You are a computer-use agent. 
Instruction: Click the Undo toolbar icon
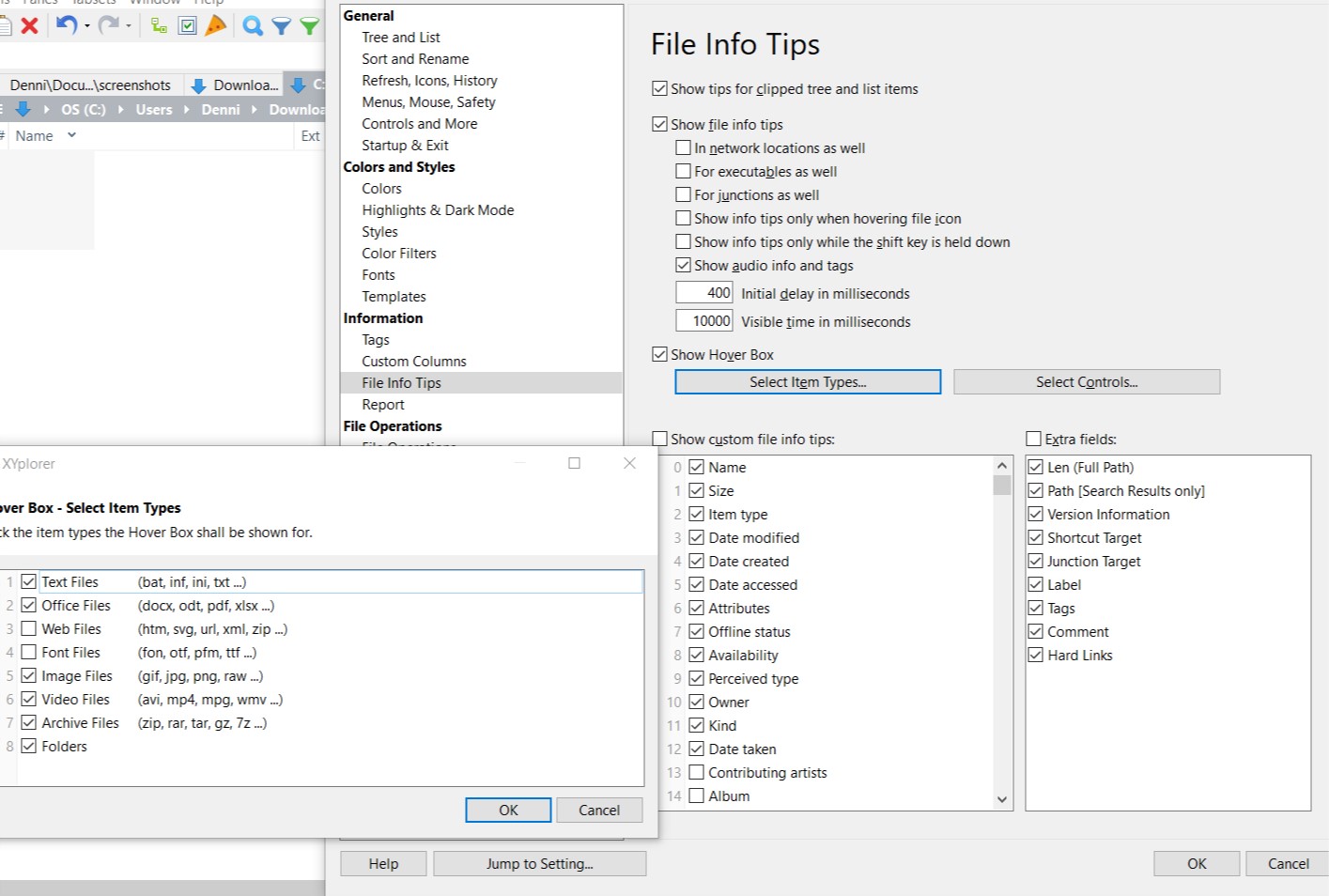click(66, 25)
